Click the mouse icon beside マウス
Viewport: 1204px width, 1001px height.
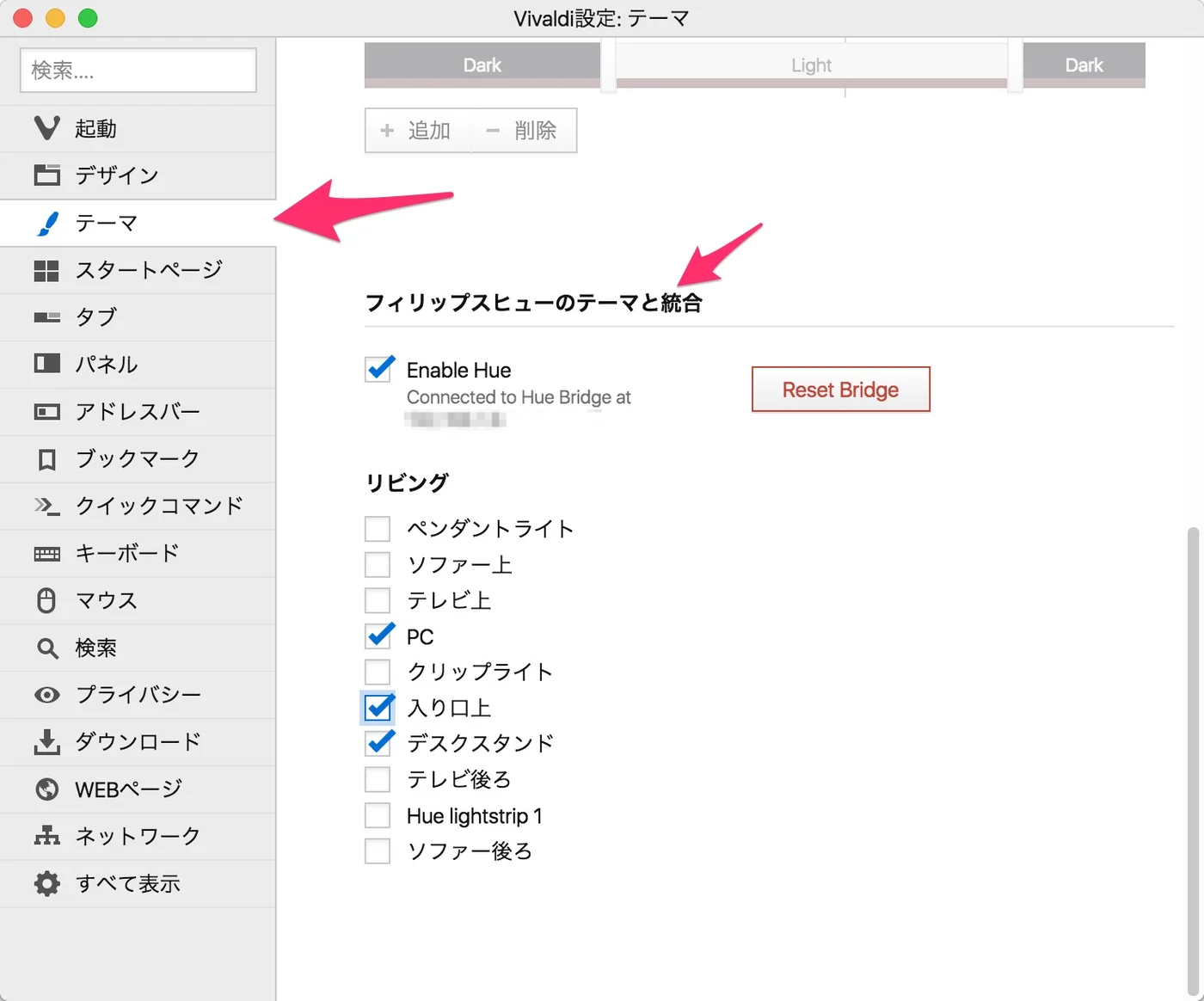(47, 600)
